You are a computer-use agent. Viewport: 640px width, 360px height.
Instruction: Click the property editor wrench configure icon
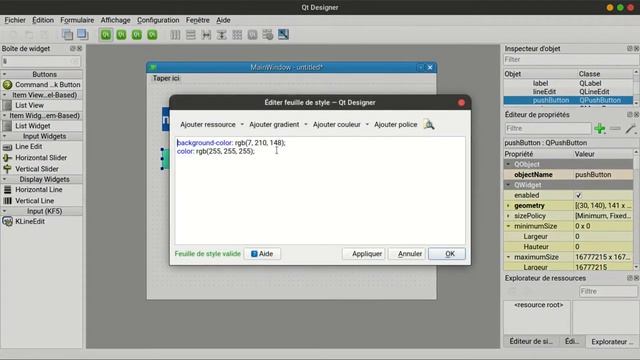click(631, 129)
